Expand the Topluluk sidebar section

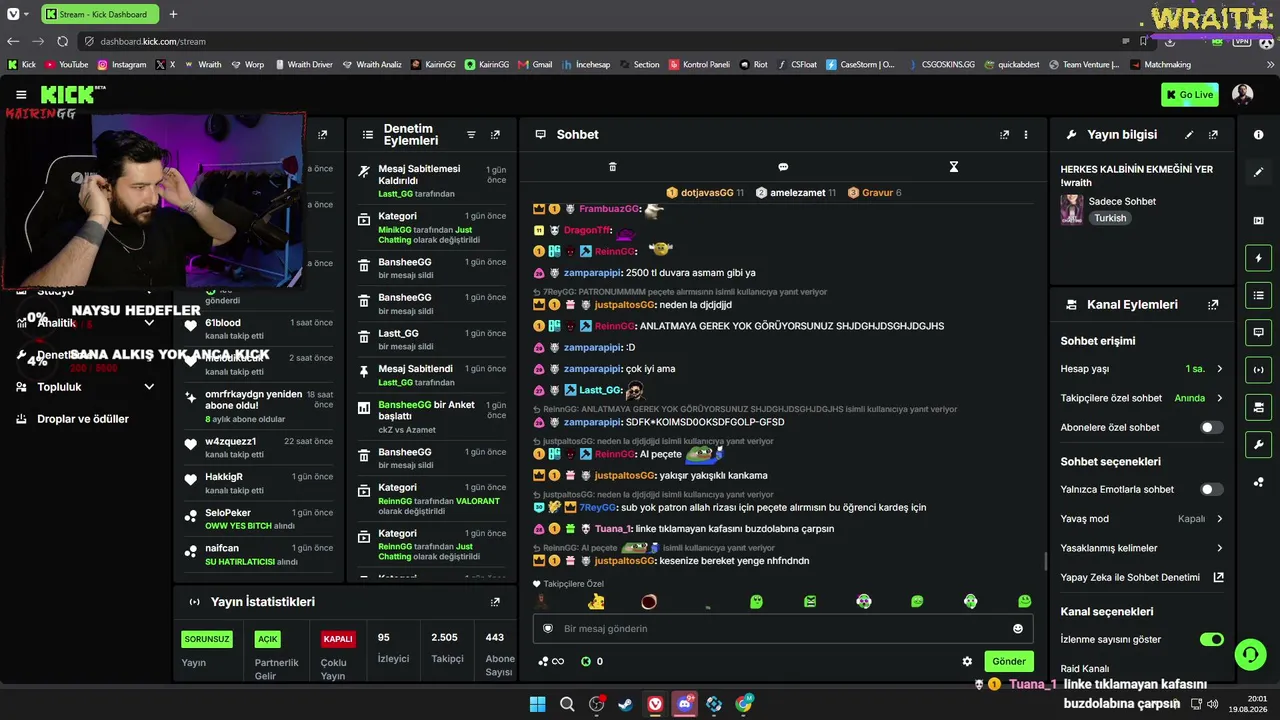[x=149, y=387]
